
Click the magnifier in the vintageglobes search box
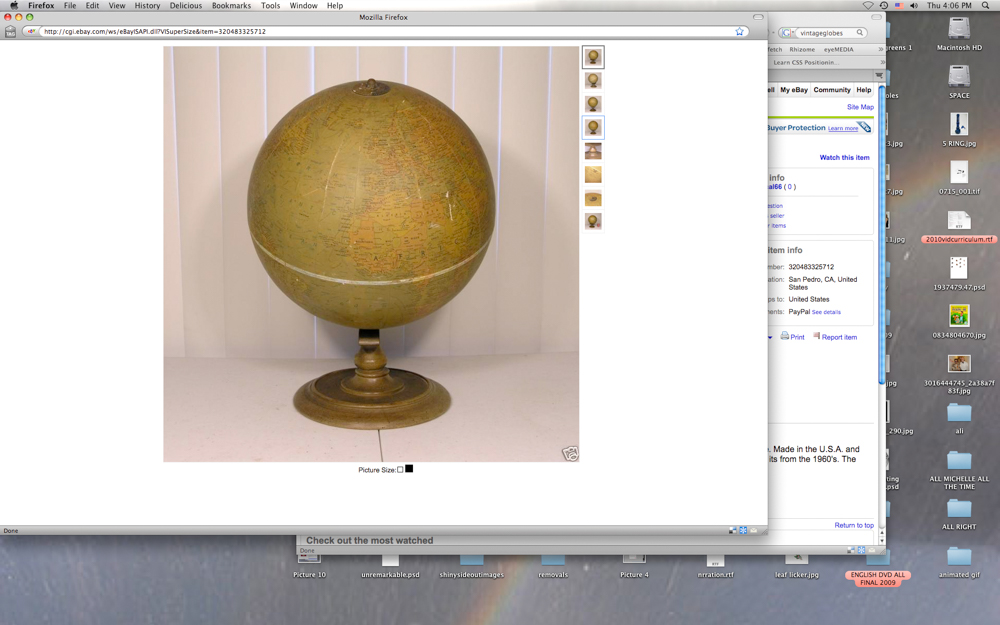pos(860,33)
